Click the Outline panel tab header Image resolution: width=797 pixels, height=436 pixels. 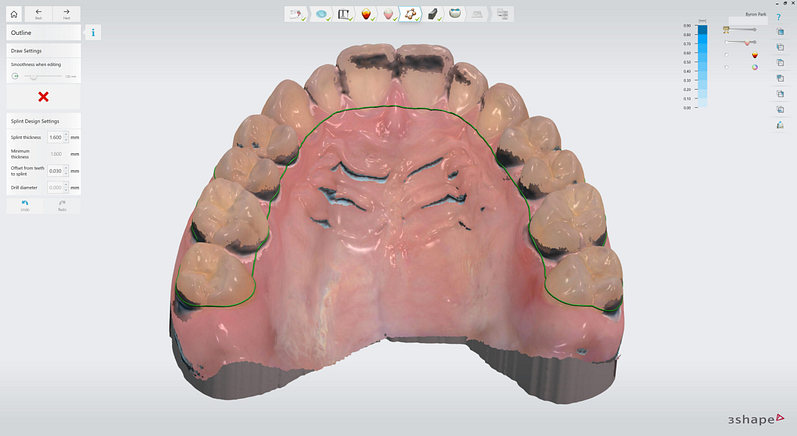(x=42, y=33)
